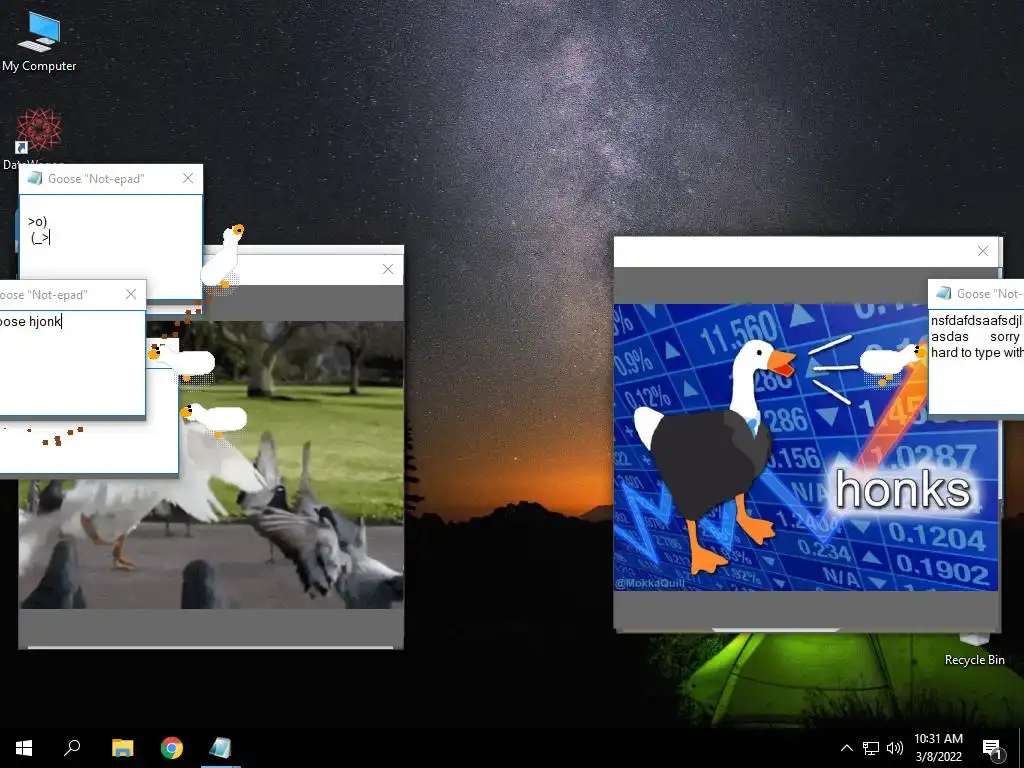Close the pigeons photo window

[x=388, y=269]
